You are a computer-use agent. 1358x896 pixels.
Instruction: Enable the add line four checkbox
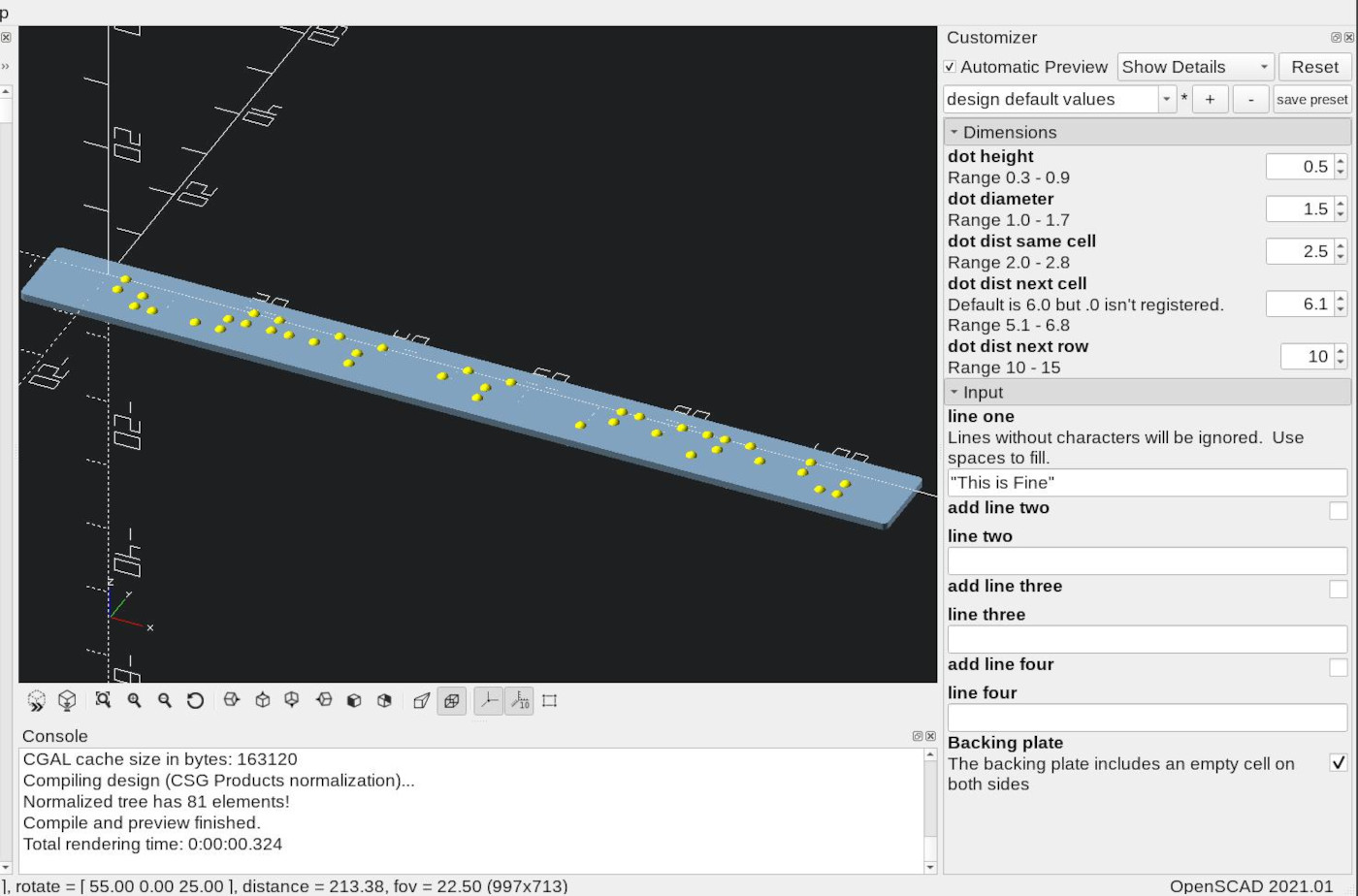1339,667
